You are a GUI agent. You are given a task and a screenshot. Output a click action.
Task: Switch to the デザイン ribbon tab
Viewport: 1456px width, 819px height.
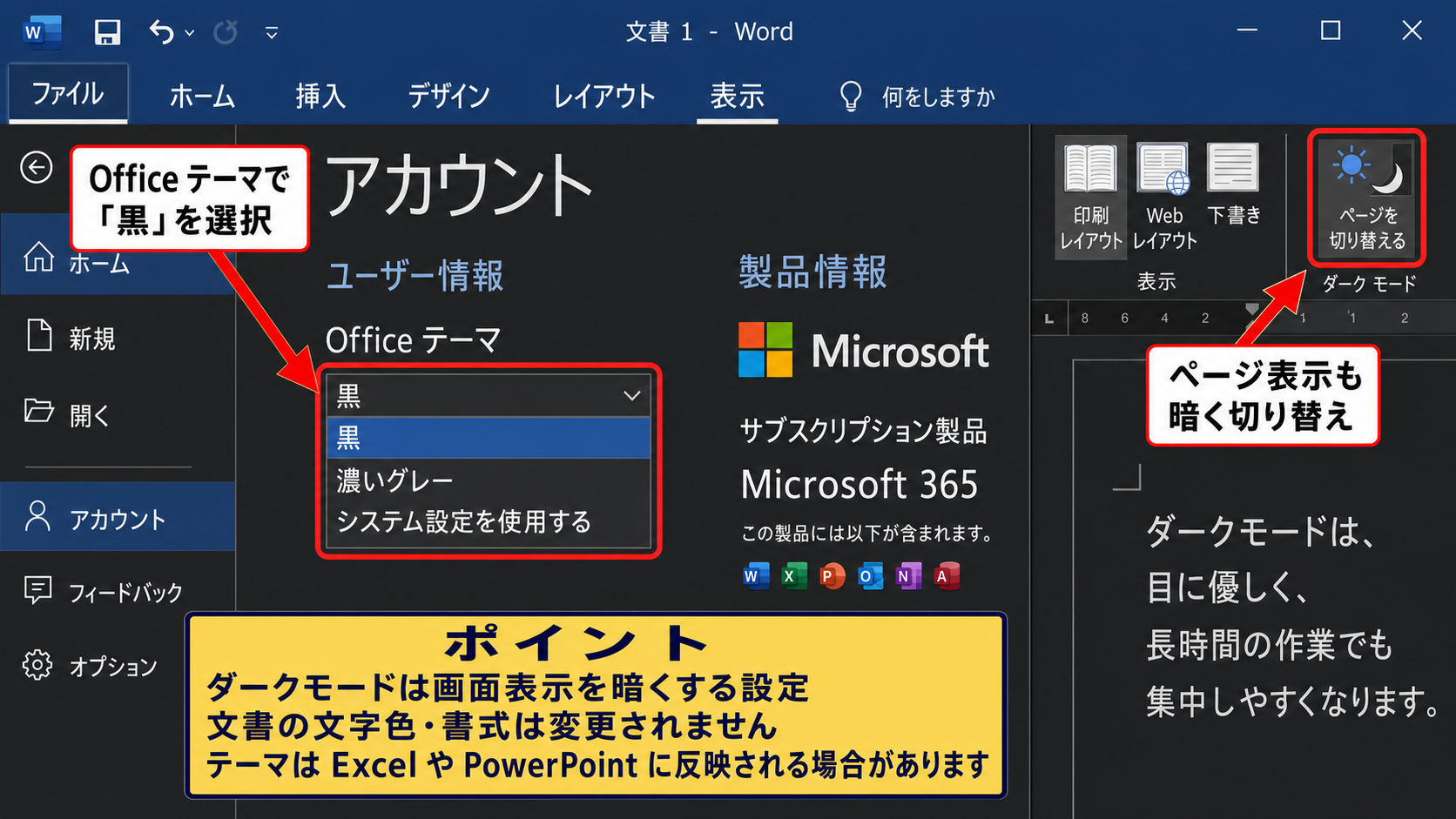[x=449, y=96]
